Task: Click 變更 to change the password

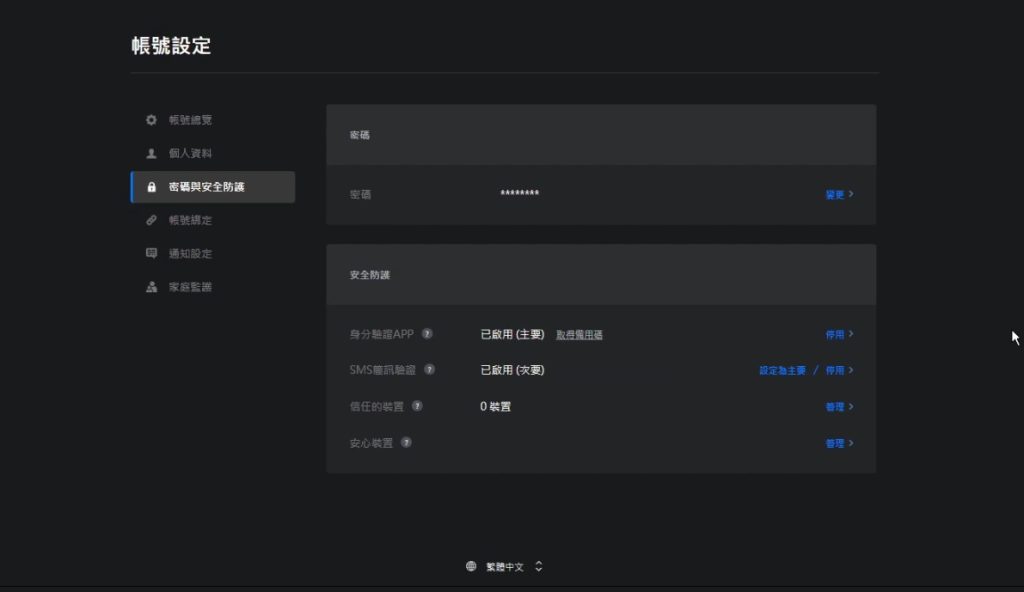Action: tap(839, 195)
